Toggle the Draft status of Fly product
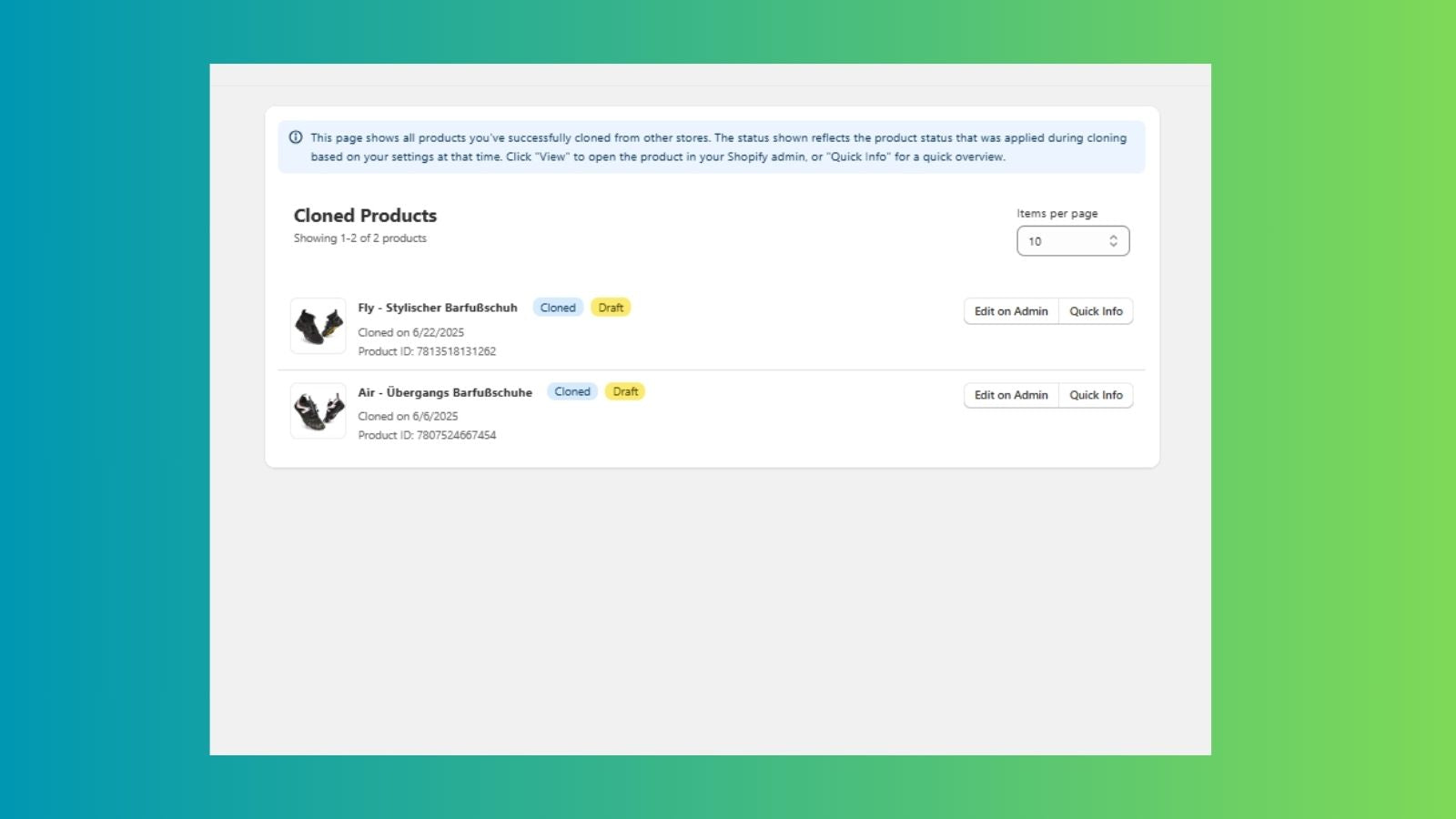 click(611, 307)
